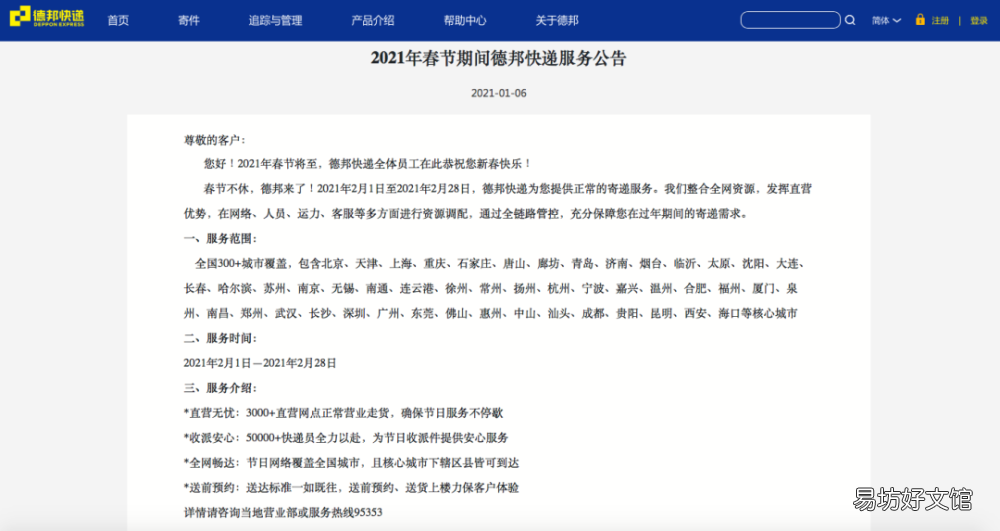Click the line starting *全网畅达

(351, 462)
